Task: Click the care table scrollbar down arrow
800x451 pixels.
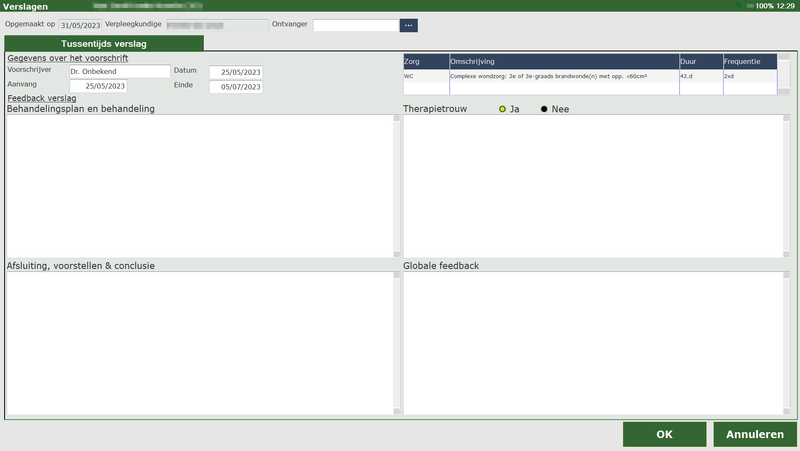Action: (784, 92)
